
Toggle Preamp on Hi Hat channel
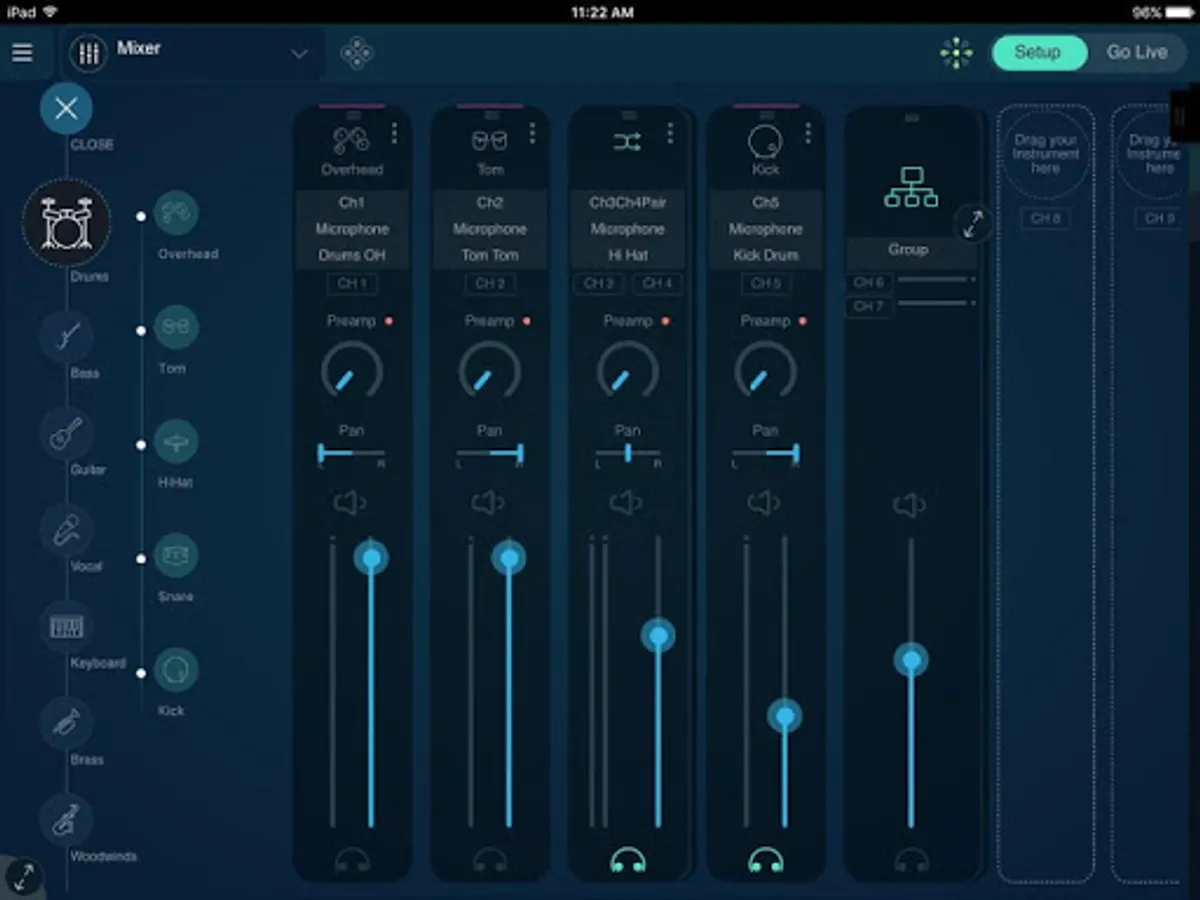point(665,321)
